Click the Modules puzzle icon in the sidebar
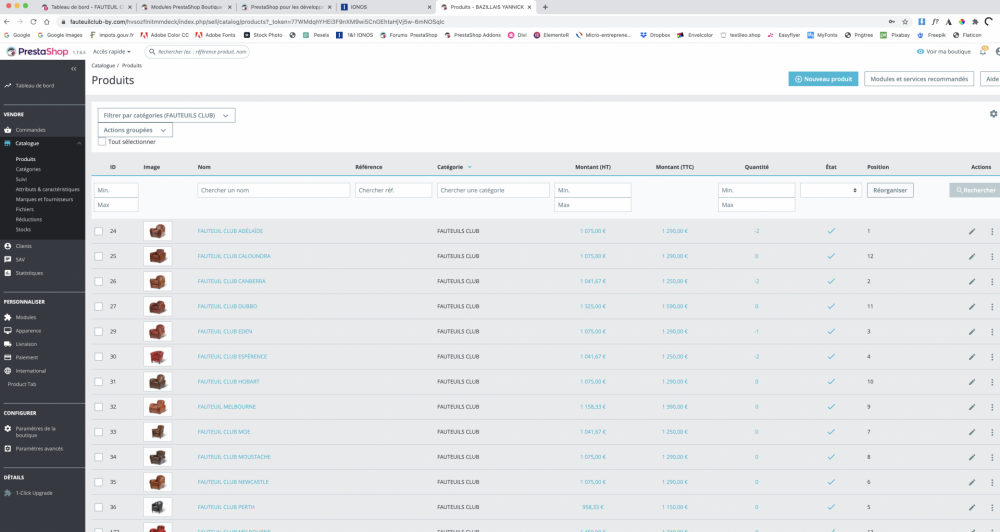 8,317
